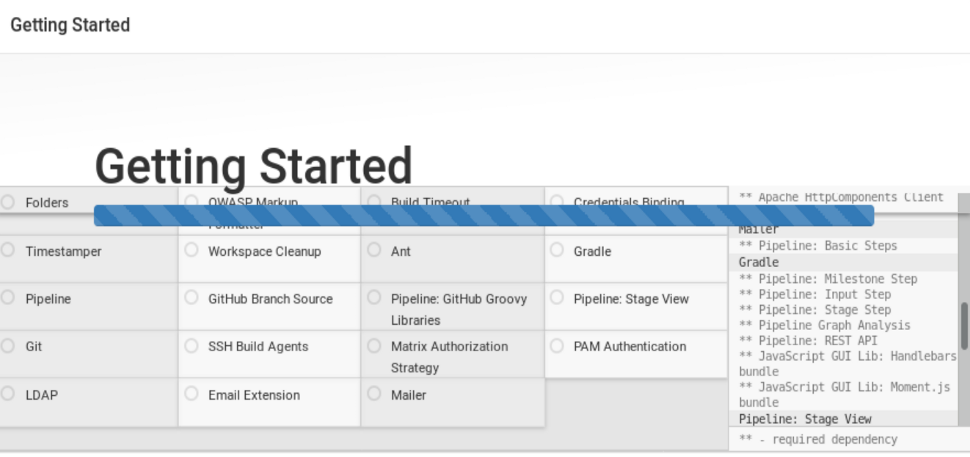The width and height of the screenshot is (970, 457).
Task: Select the Email Extension plugin name
Action: [x=254, y=395]
